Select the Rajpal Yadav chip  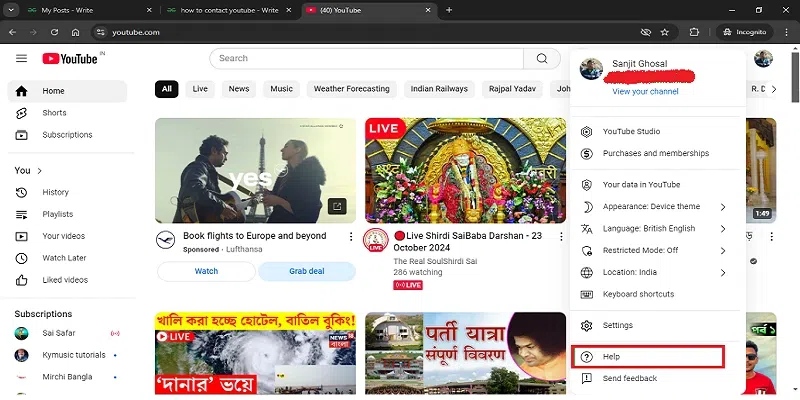pos(512,89)
